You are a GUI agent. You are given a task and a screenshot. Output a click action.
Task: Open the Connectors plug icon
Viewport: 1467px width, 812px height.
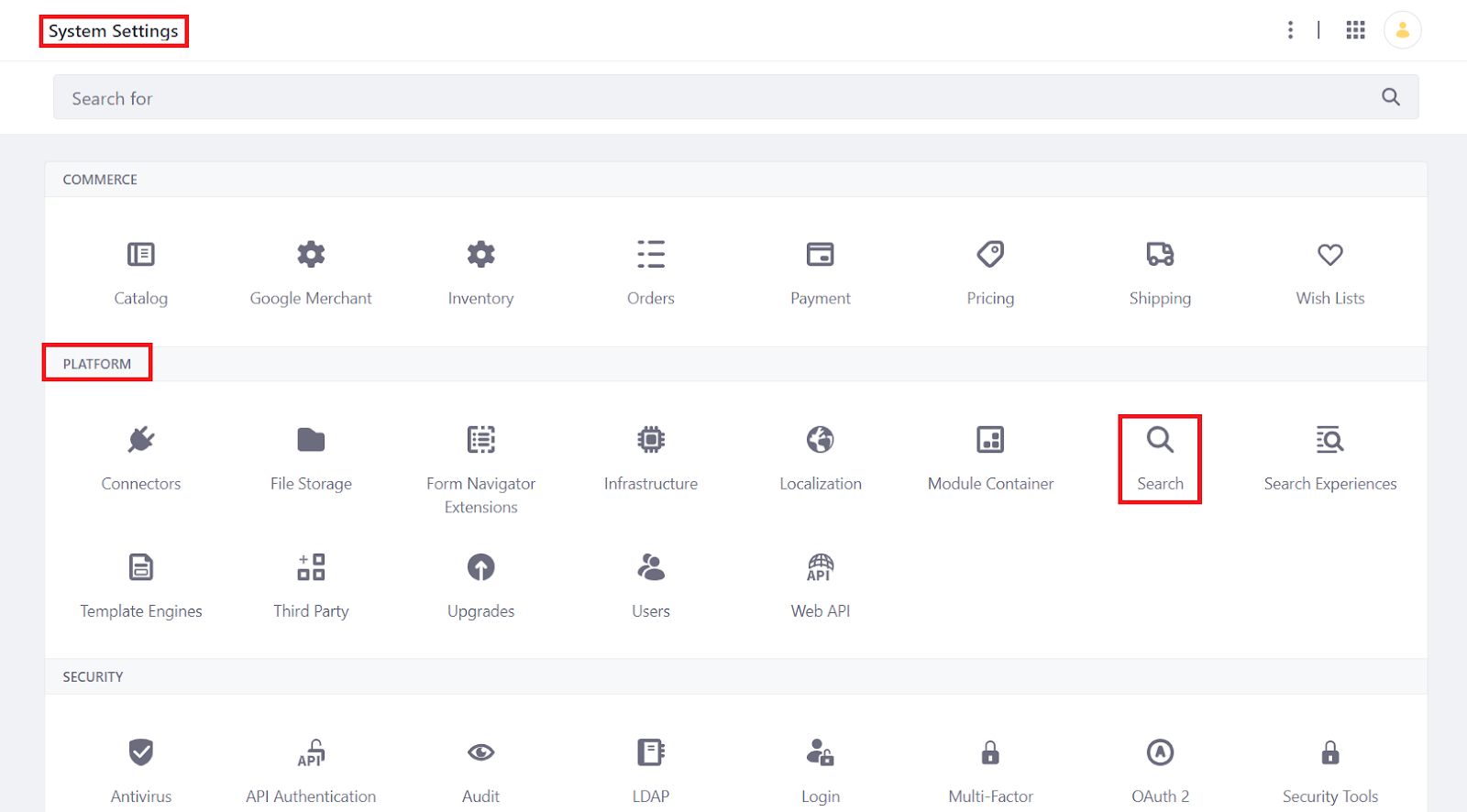click(140, 440)
